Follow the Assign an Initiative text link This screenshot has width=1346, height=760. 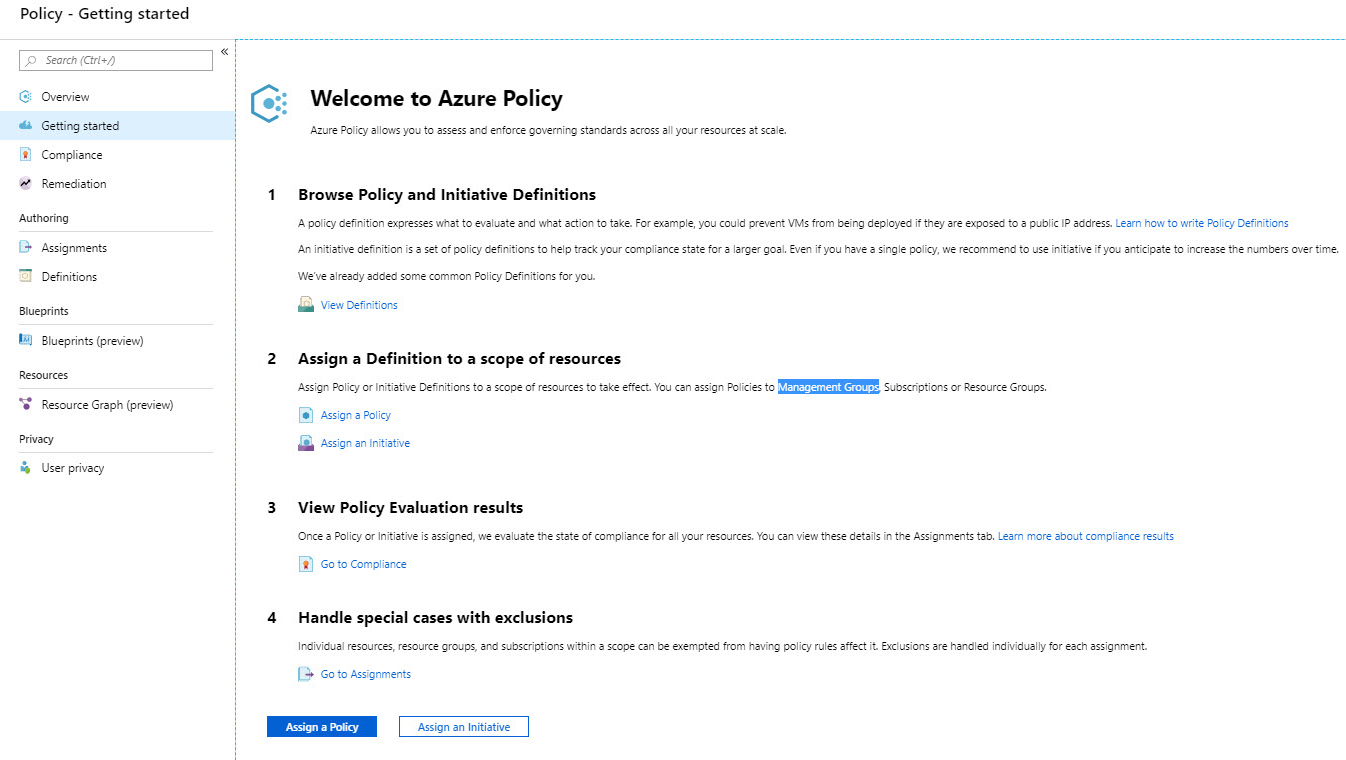[365, 443]
